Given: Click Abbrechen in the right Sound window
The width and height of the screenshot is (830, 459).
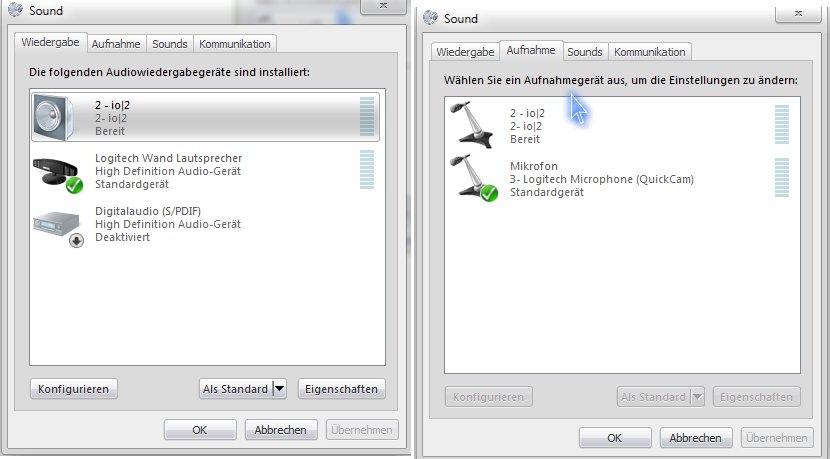Looking at the screenshot, I should (x=696, y=438).
